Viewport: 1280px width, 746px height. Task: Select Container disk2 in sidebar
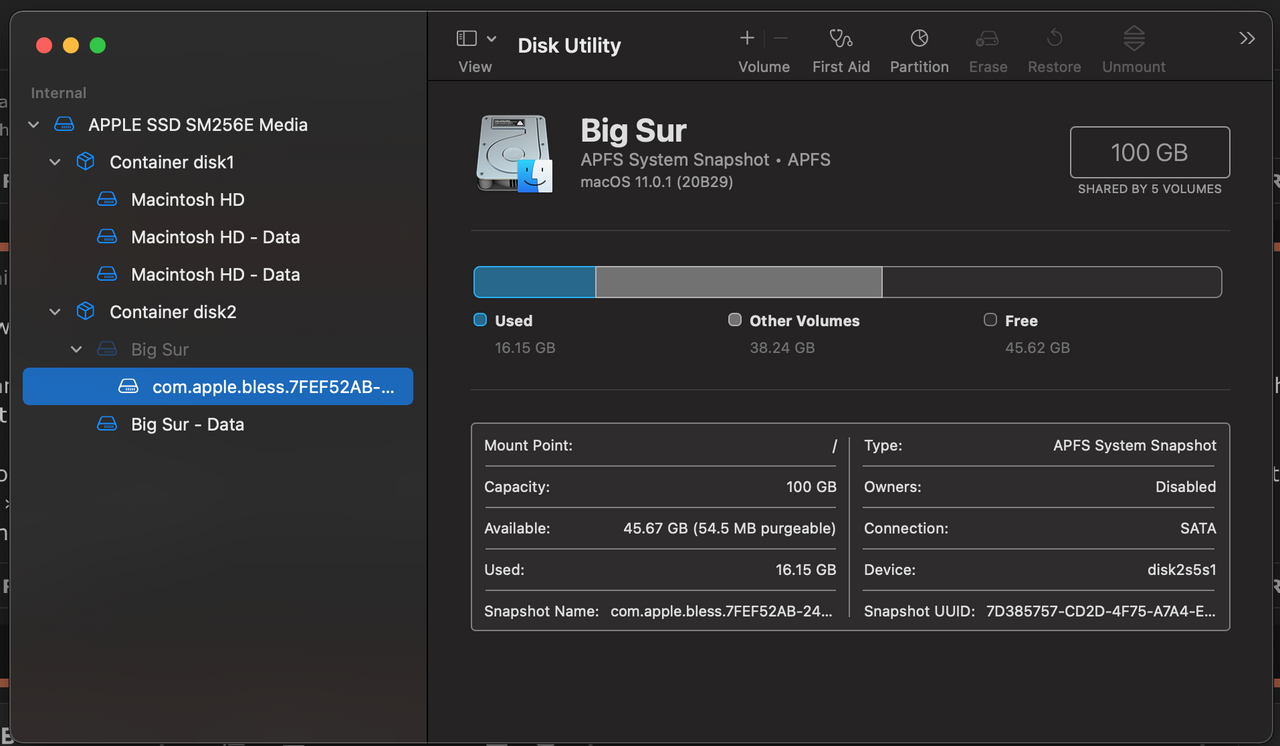pyautogui.click(x=173, y=312)
